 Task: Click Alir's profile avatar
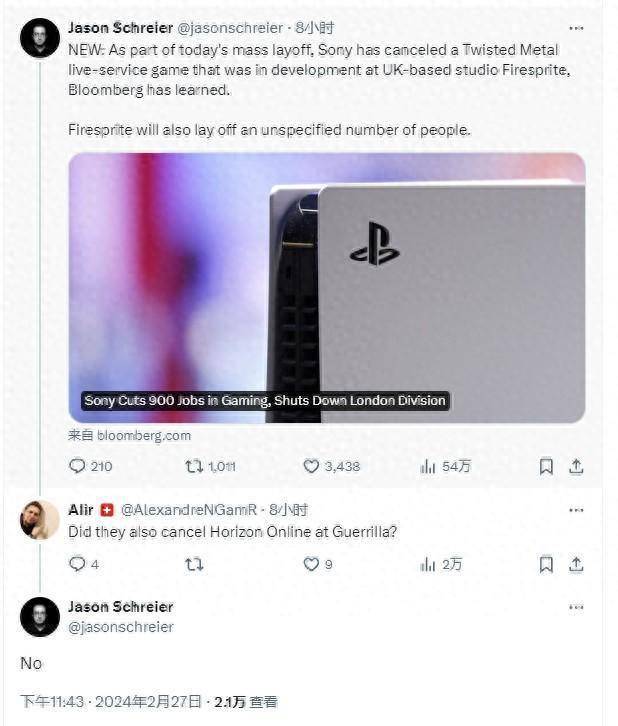[x=40, y=519]
